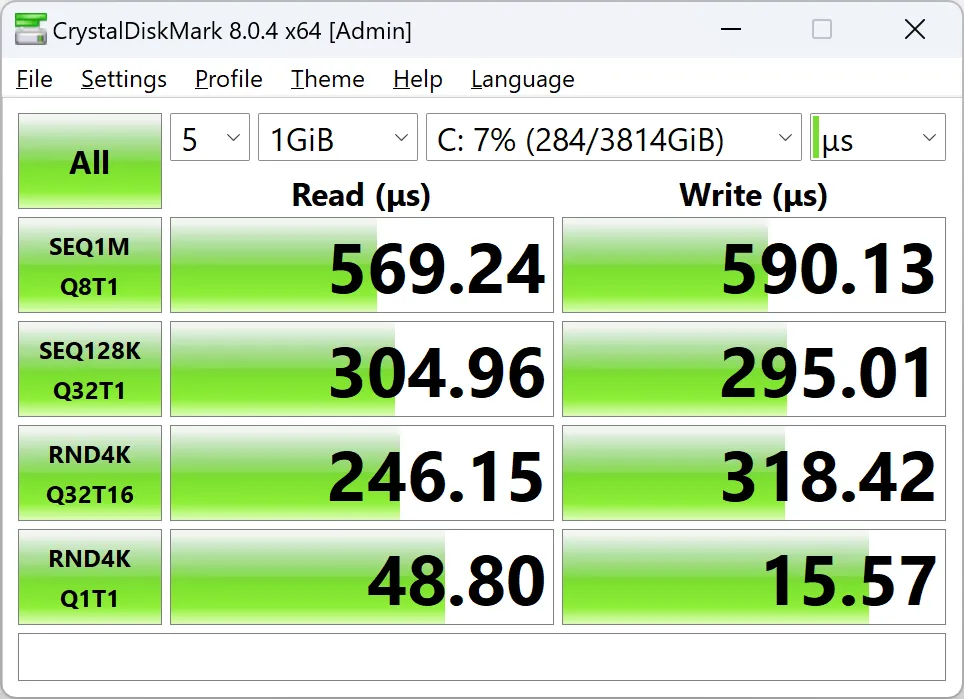Maximize the CrystalDiskMark window
The height and width of the screenshot is (699, 964).
click(822, 30)
